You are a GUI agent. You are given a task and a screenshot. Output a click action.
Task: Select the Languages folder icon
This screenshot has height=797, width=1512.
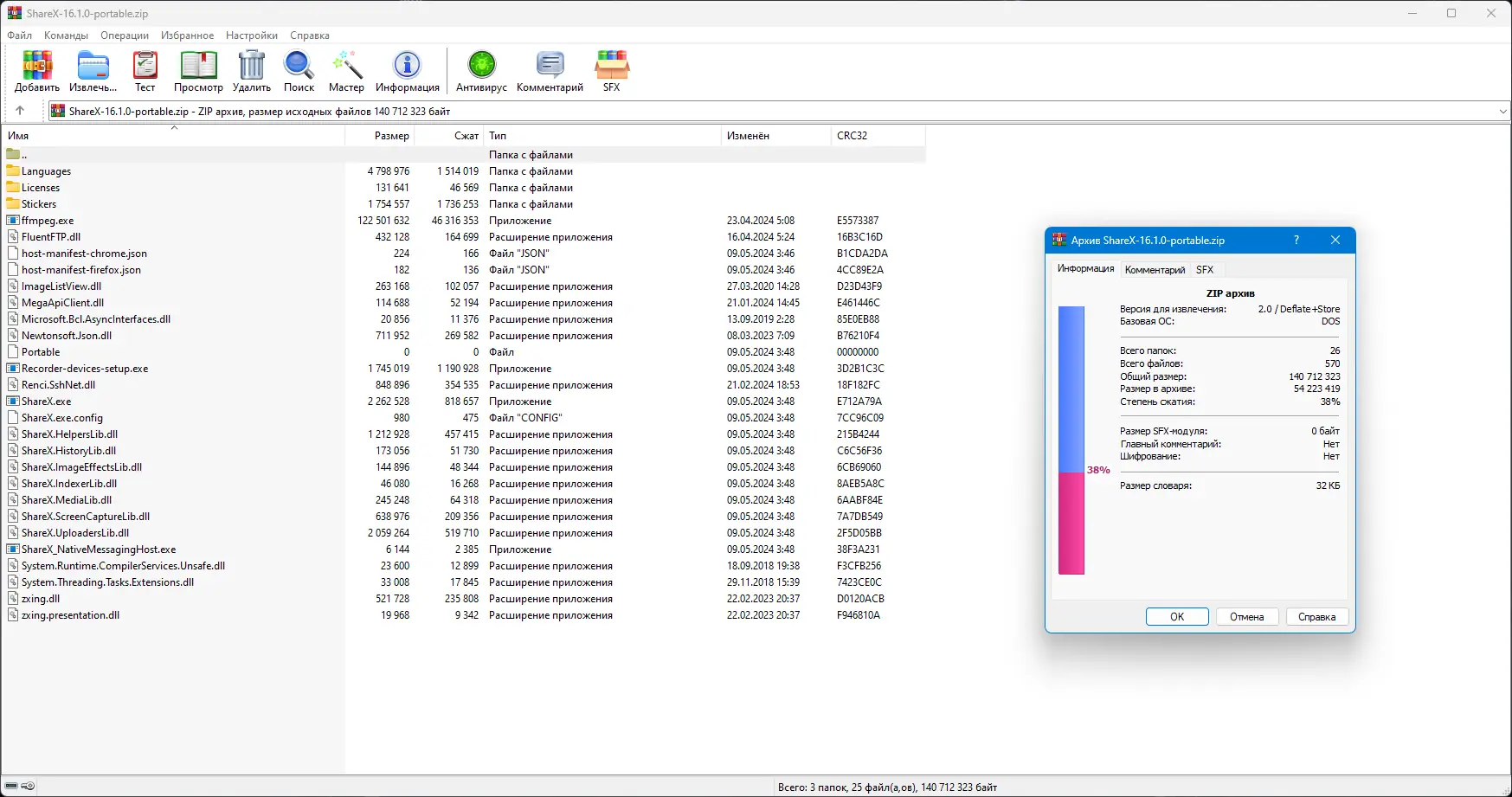(13, 171)
